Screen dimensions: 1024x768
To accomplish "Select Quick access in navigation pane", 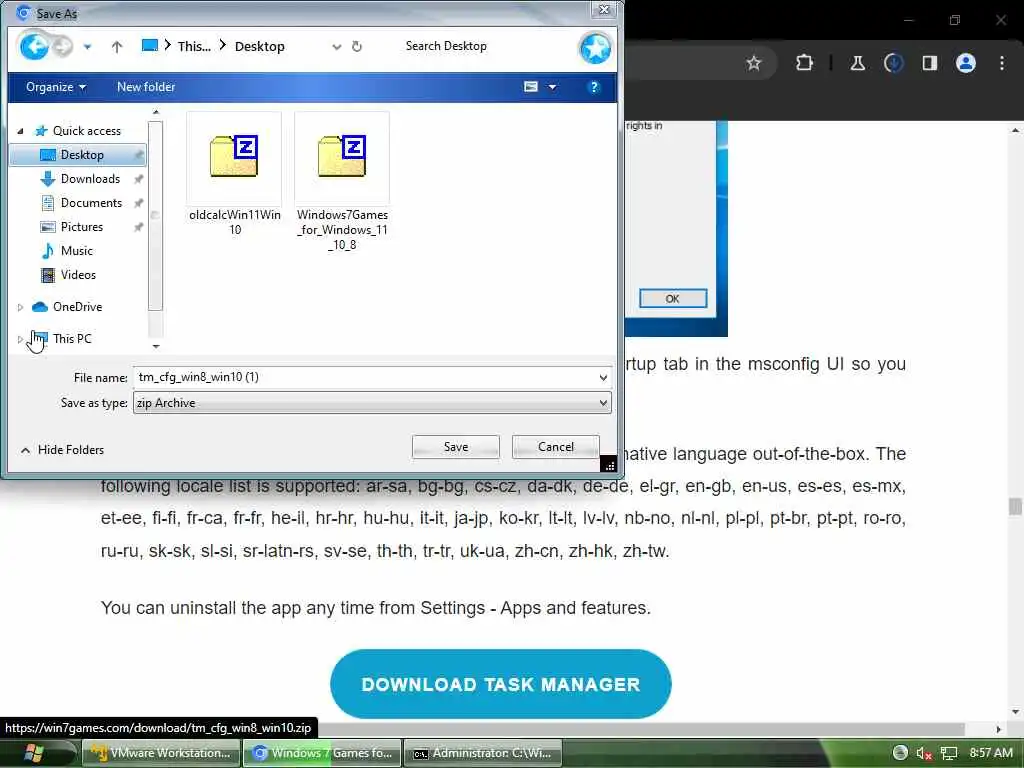I will click(86, 131).
